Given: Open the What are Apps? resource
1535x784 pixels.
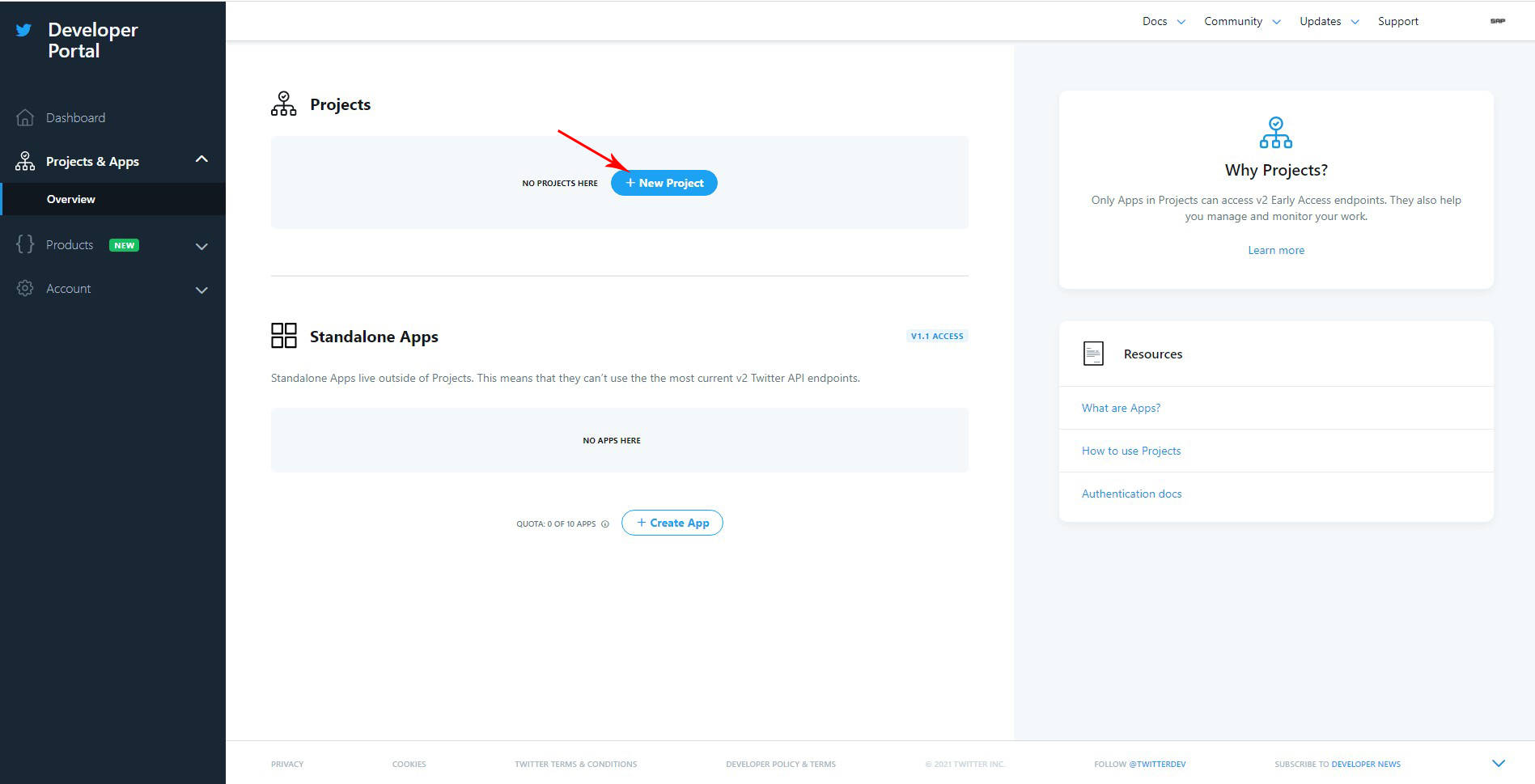Looking at the screenshot, I should pos(1121,408).
